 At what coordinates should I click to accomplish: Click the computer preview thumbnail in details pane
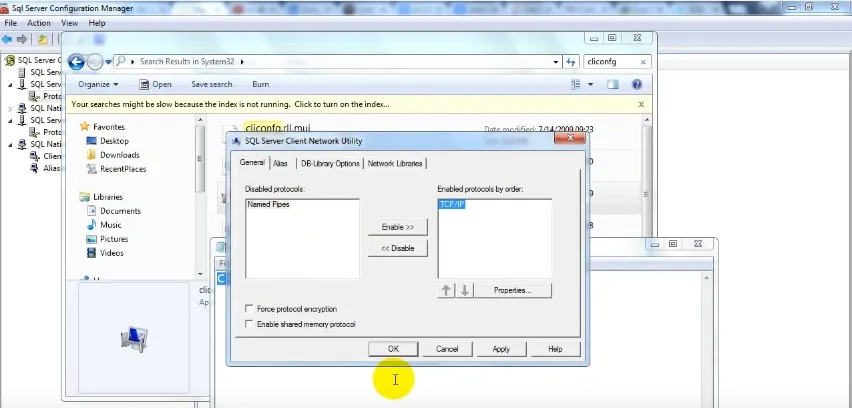point(134,338)
